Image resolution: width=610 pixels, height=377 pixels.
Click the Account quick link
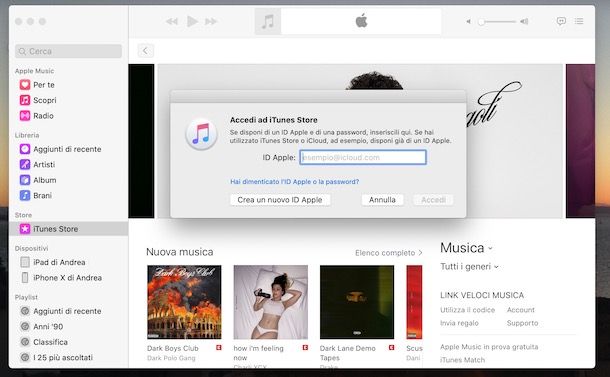click(x=521, y=310)
